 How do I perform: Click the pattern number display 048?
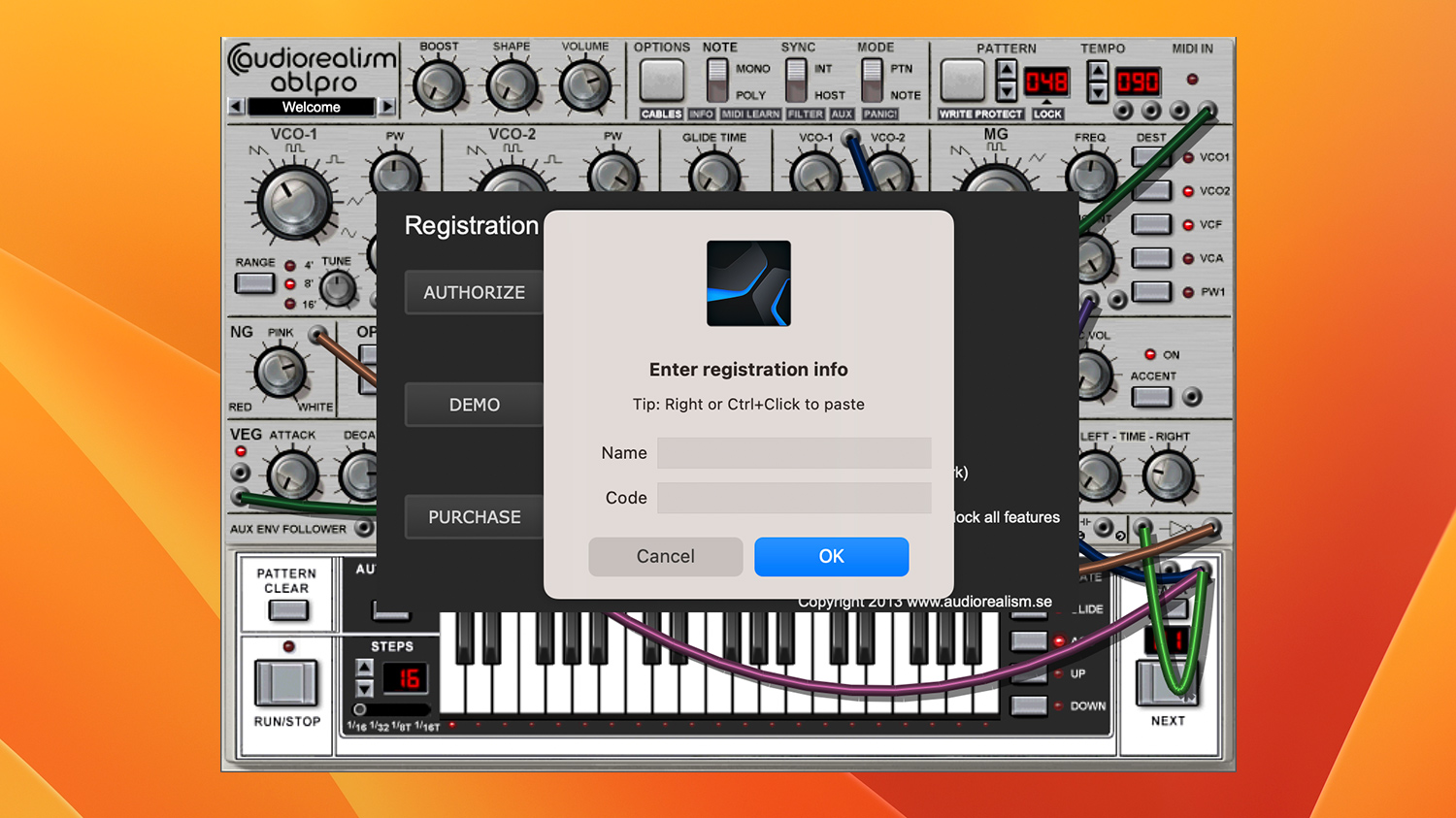1046,82
